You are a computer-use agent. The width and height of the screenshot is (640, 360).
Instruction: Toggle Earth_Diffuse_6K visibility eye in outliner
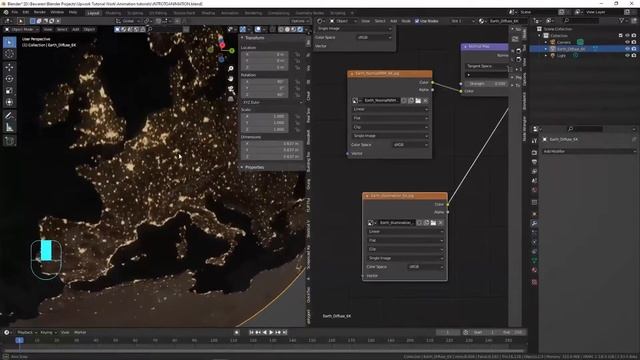[627, 49]
